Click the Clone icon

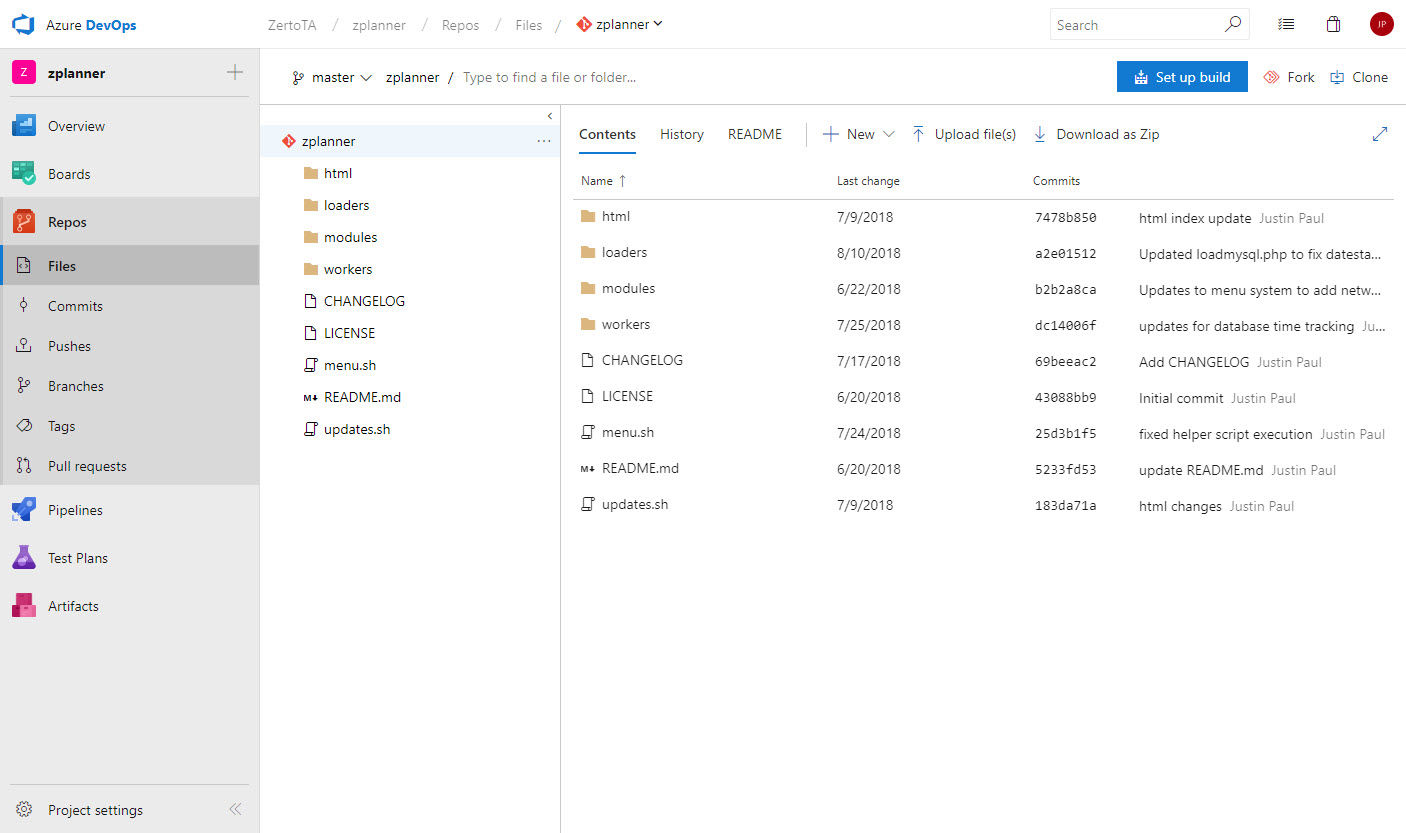pos(1337,77)
